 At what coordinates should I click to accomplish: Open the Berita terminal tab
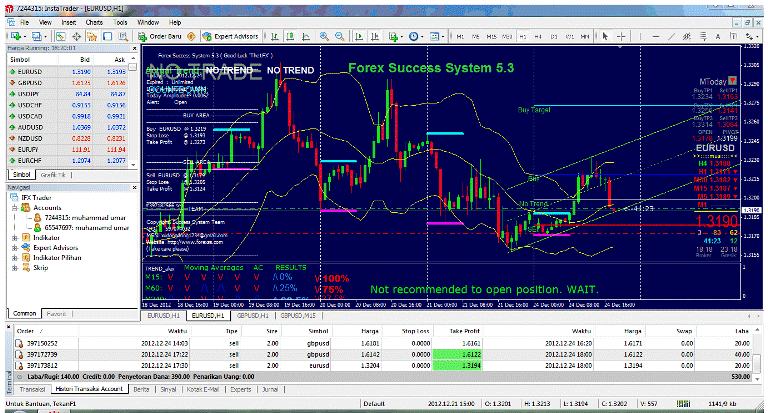click(141, 389)
